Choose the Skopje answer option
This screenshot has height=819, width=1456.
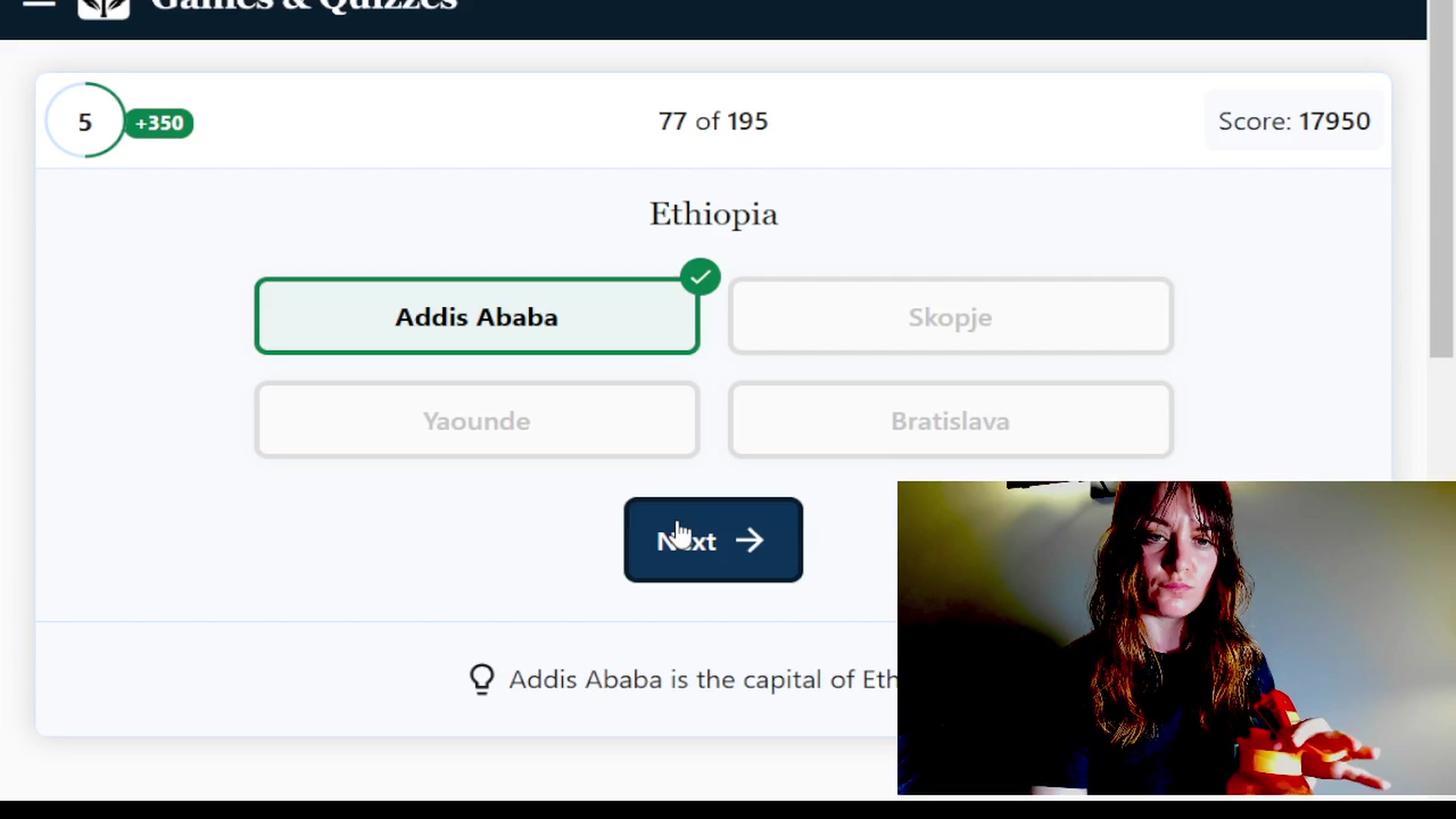click(x=950, y=316)
